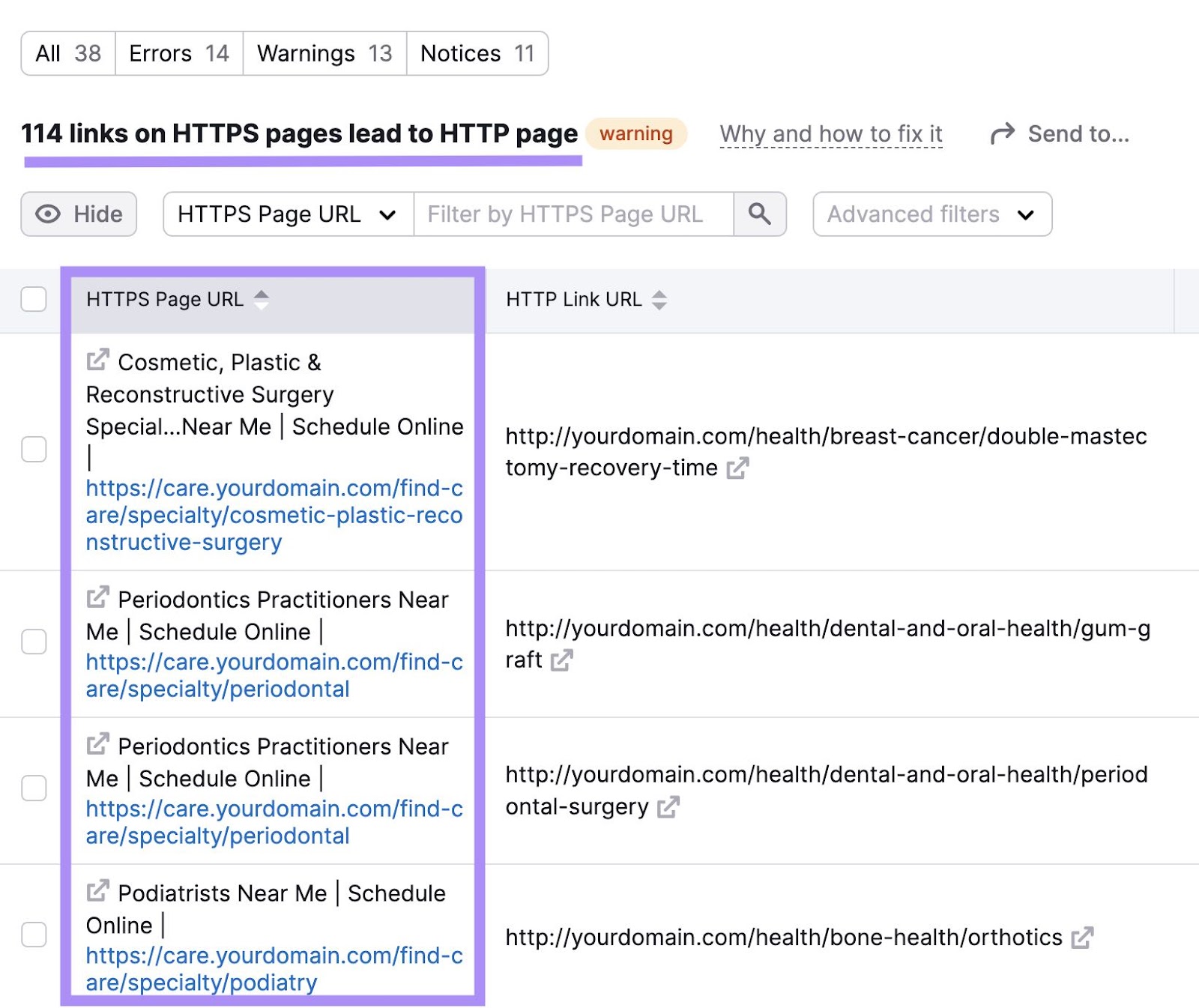1199x1008 pixels.
Task: Expand the HTTPS Page URL filter dropdown
Action: (388, 214)
